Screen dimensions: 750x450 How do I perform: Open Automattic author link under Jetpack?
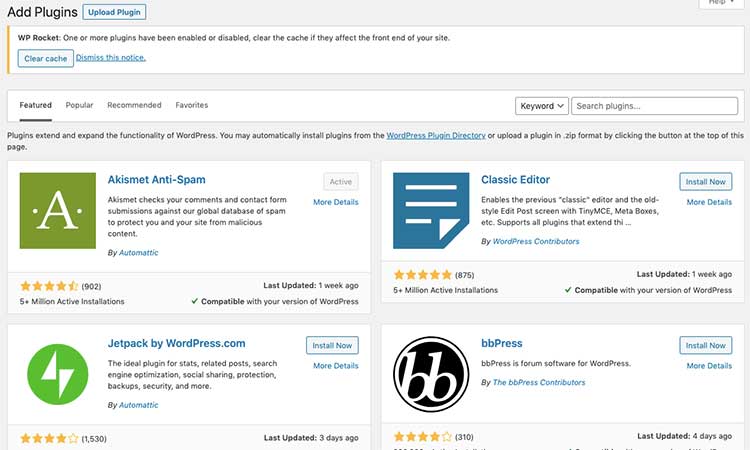point(138,405)
